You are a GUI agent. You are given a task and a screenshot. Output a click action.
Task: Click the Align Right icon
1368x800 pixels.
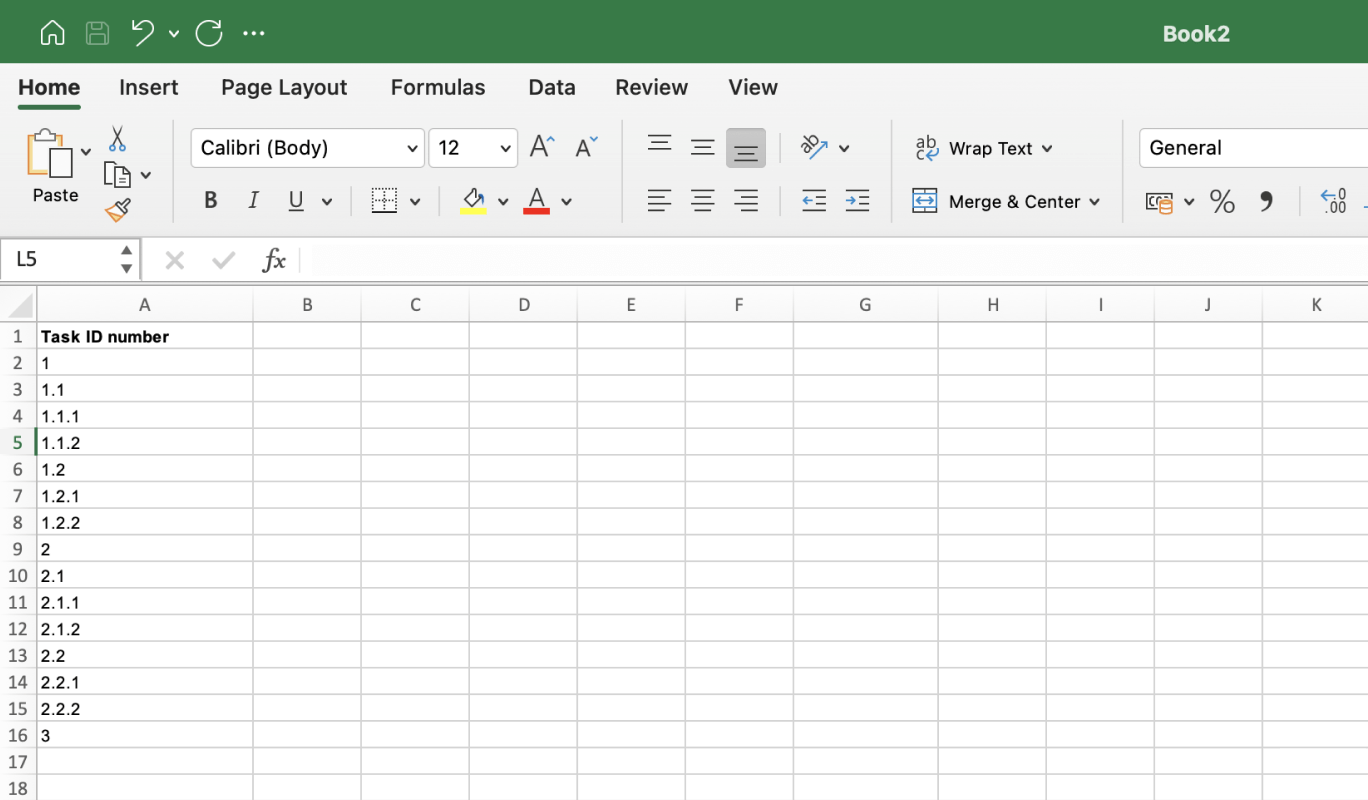coord(746,201)
